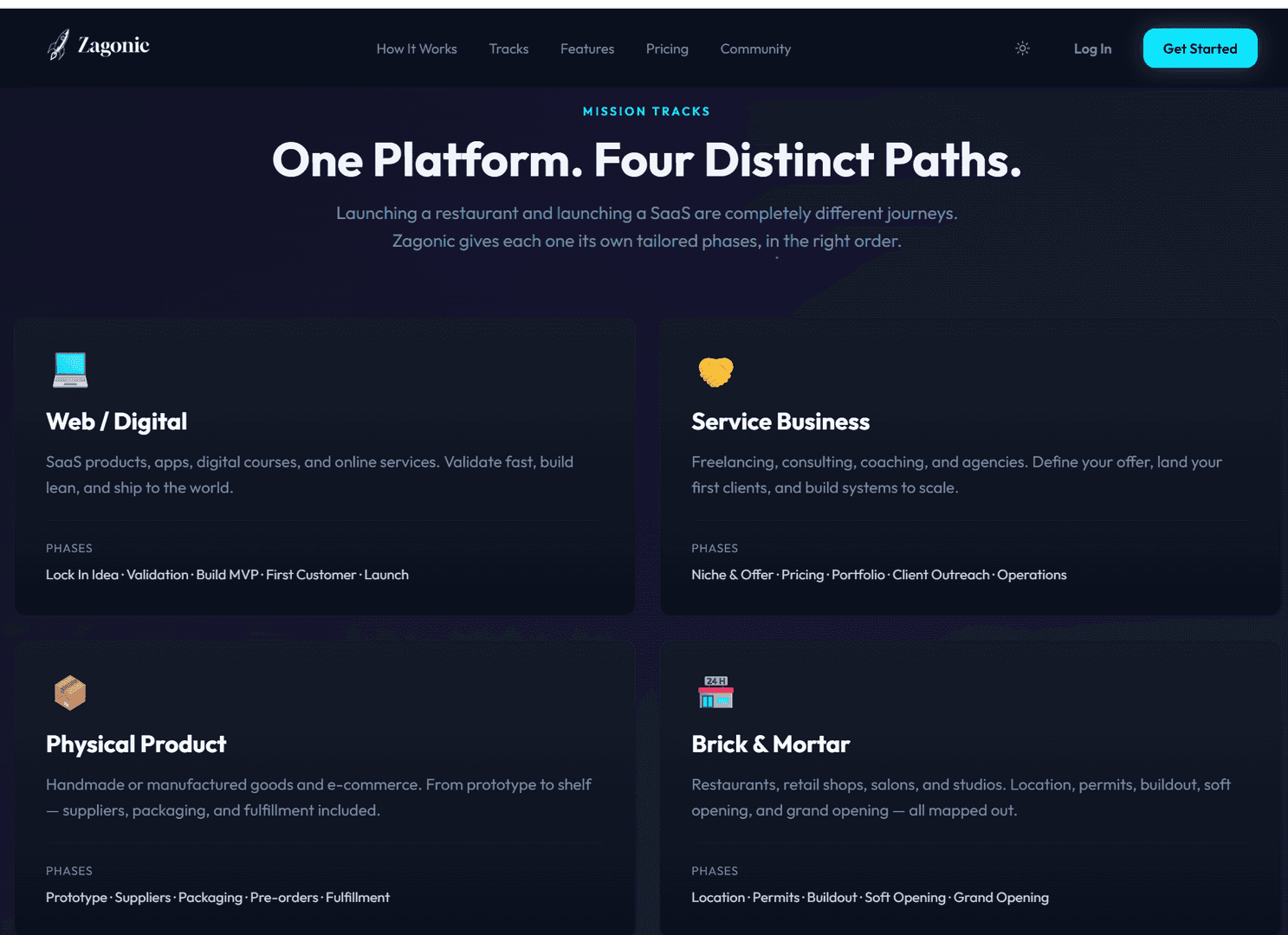Image resolution: width=1288 pixels, height=935 pixels.
Task: Select the Brick & Mortar heading
Action: [x=771, y=745]
